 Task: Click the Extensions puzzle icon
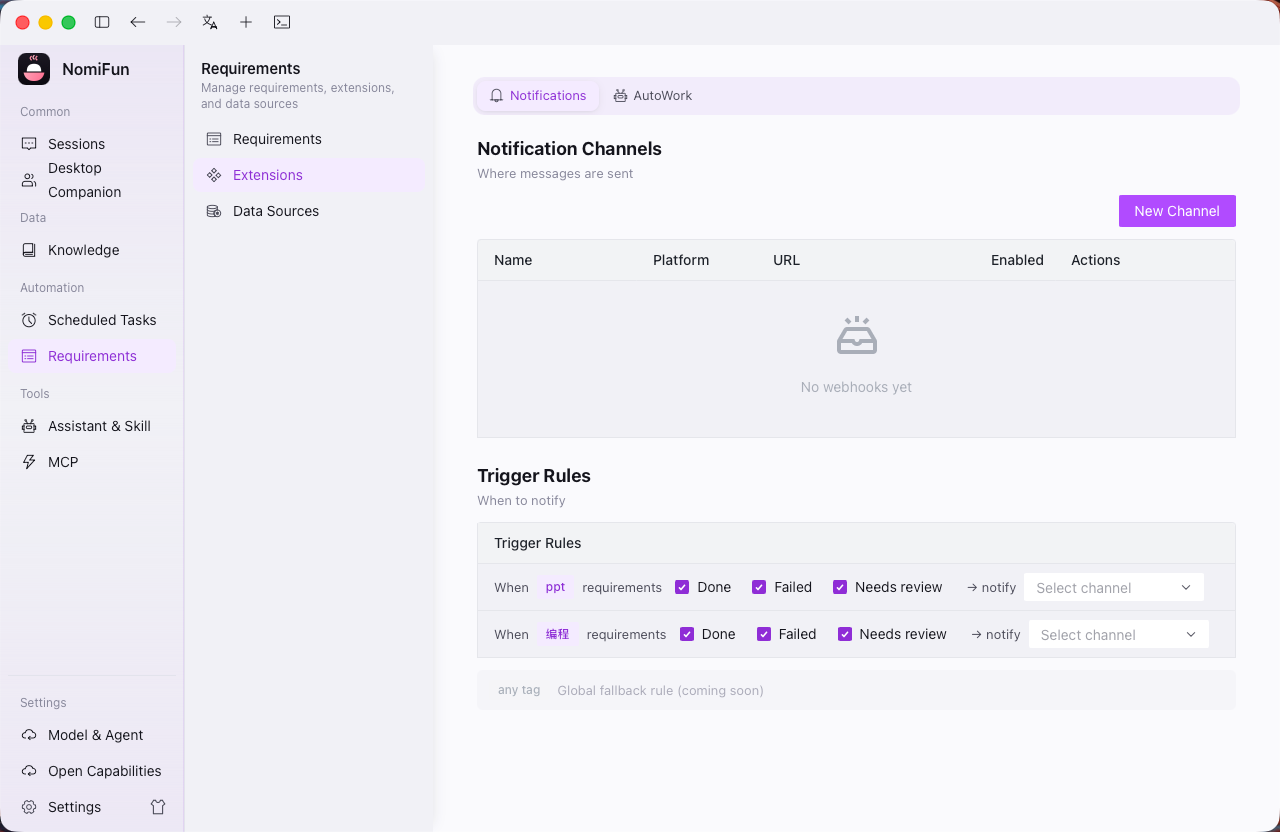214,175
